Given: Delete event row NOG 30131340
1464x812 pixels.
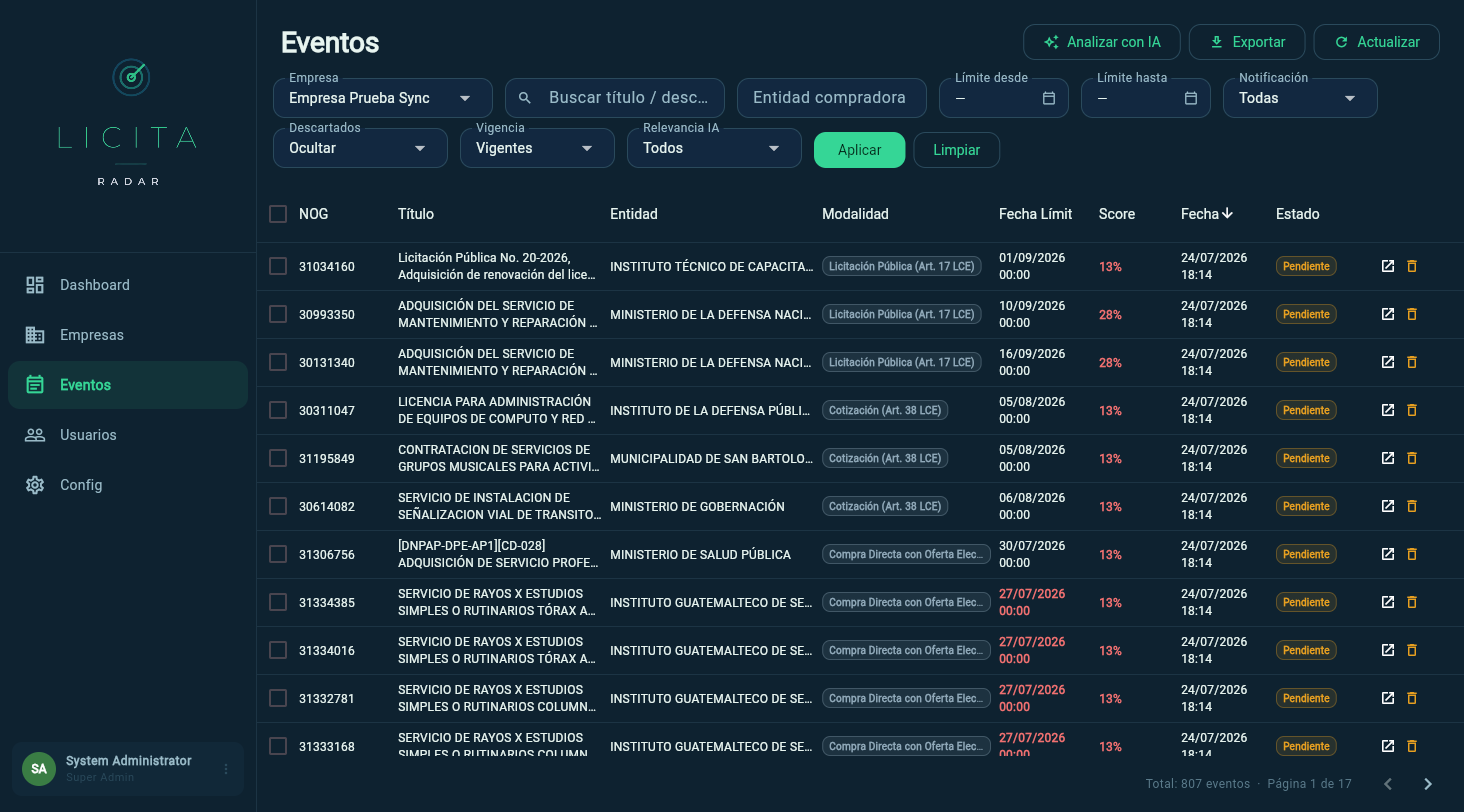Looking at the screenshot, I should pyautogui.click(x=1412, y=362).
